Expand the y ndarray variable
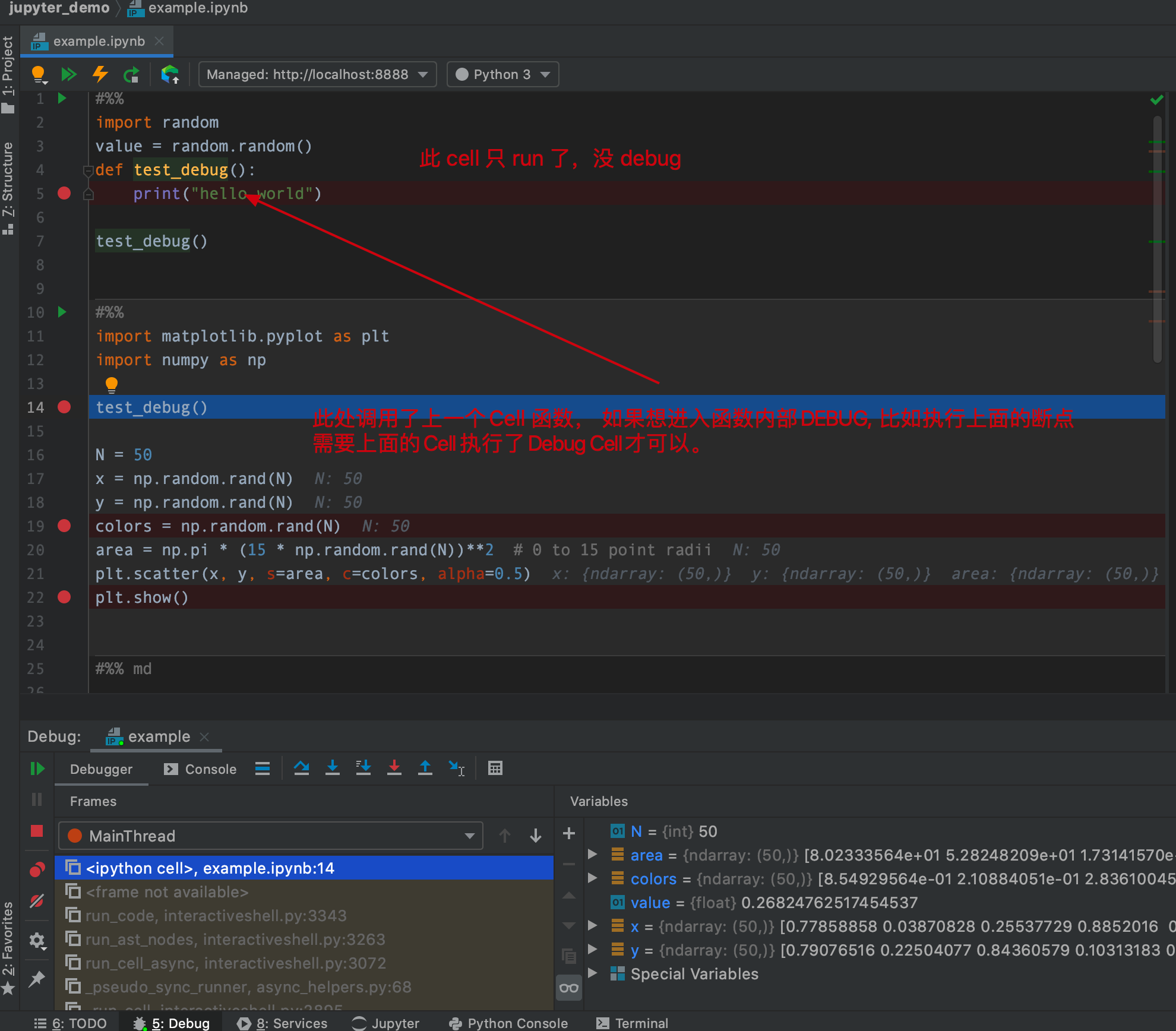 (x=592, y=950)
